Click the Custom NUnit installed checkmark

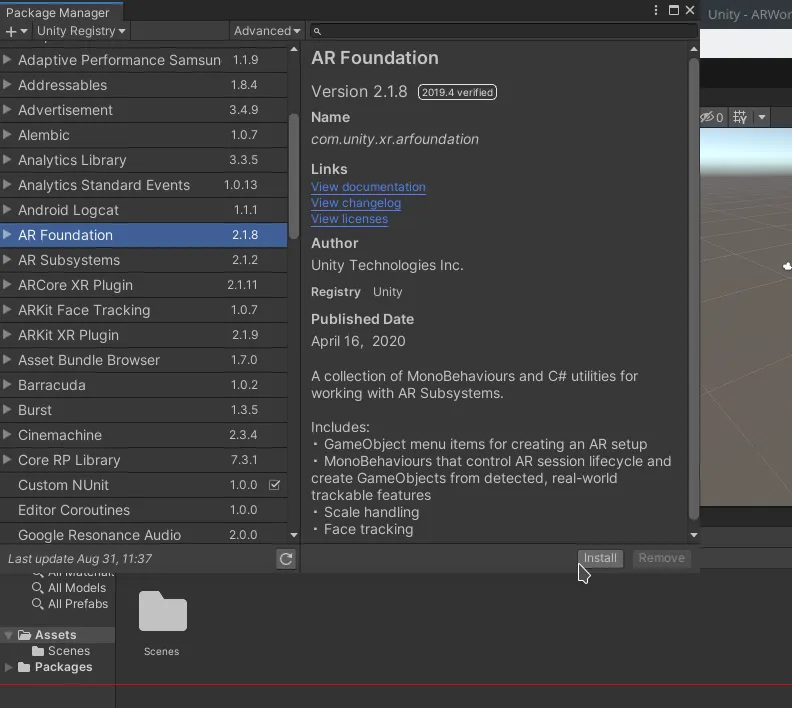pyautogui.click(x=274, y=485)
